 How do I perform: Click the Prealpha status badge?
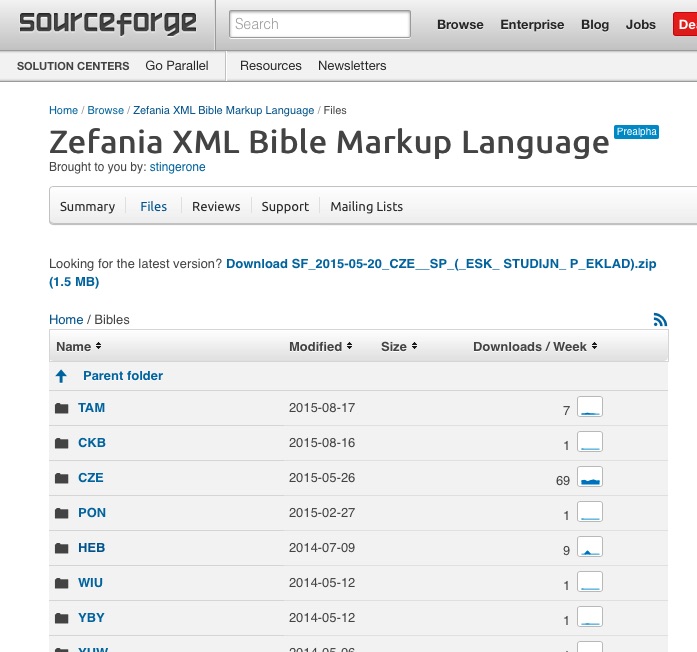tap(636, 132)
